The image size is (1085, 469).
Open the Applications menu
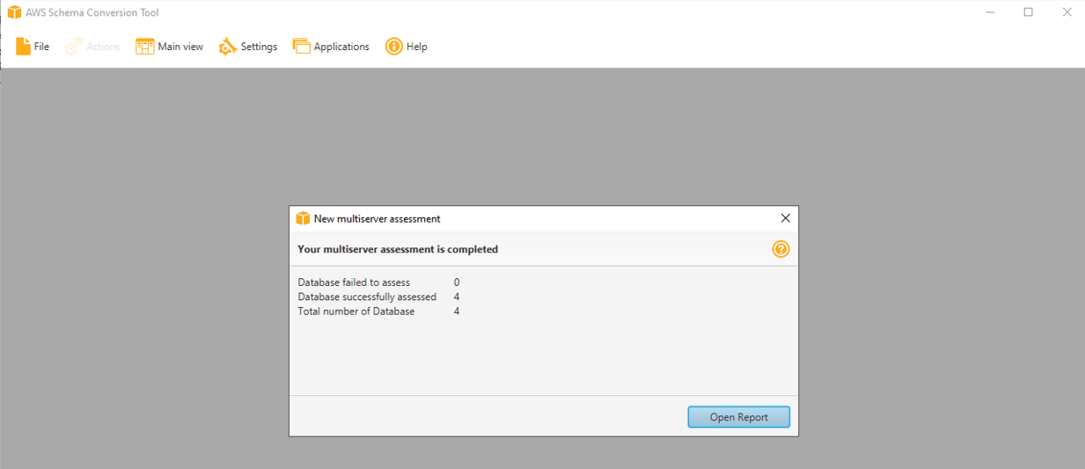[x=331, y=46]
